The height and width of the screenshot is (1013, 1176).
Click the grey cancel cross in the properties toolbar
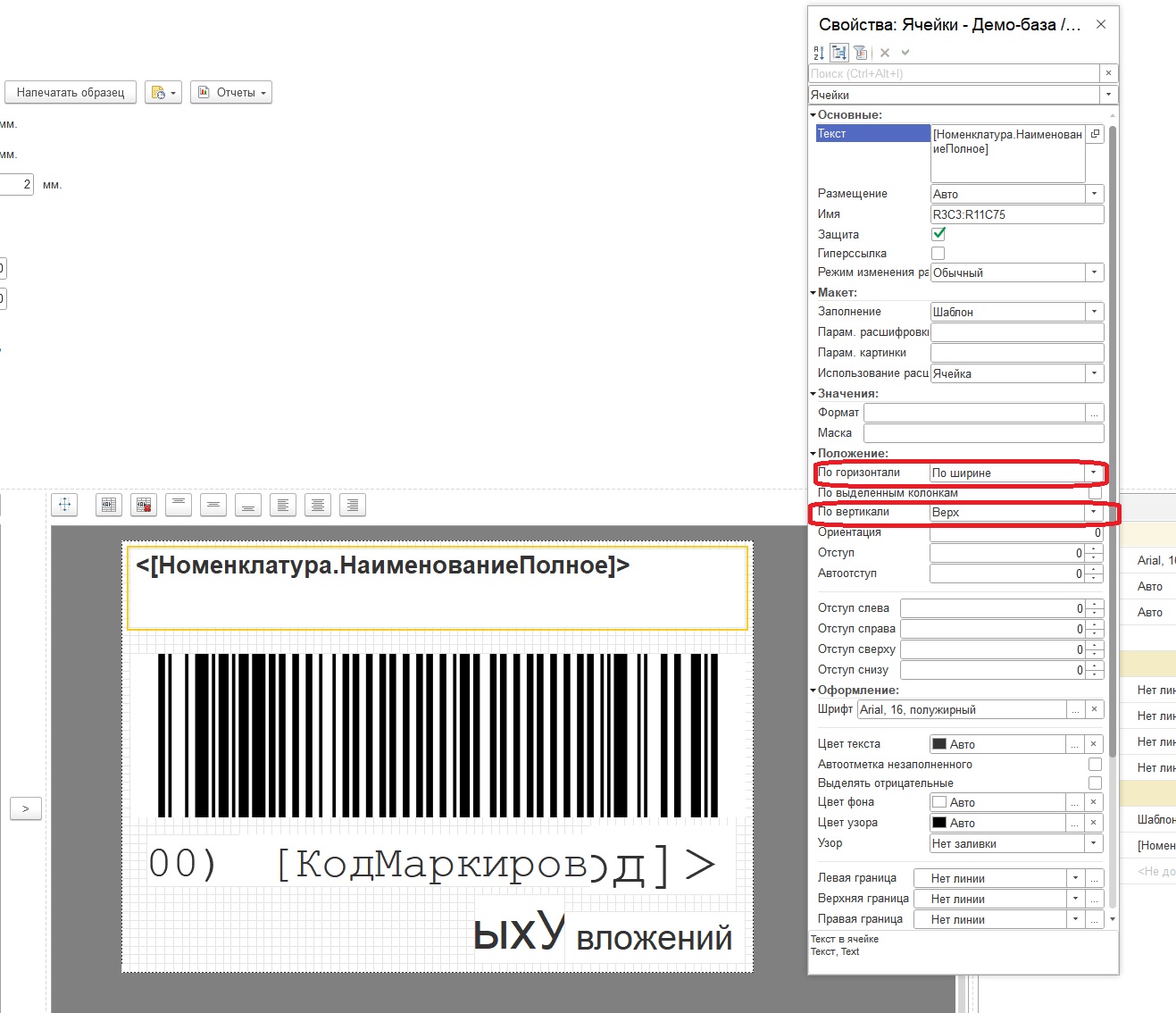pyautogui.click(x=885, y=53)
